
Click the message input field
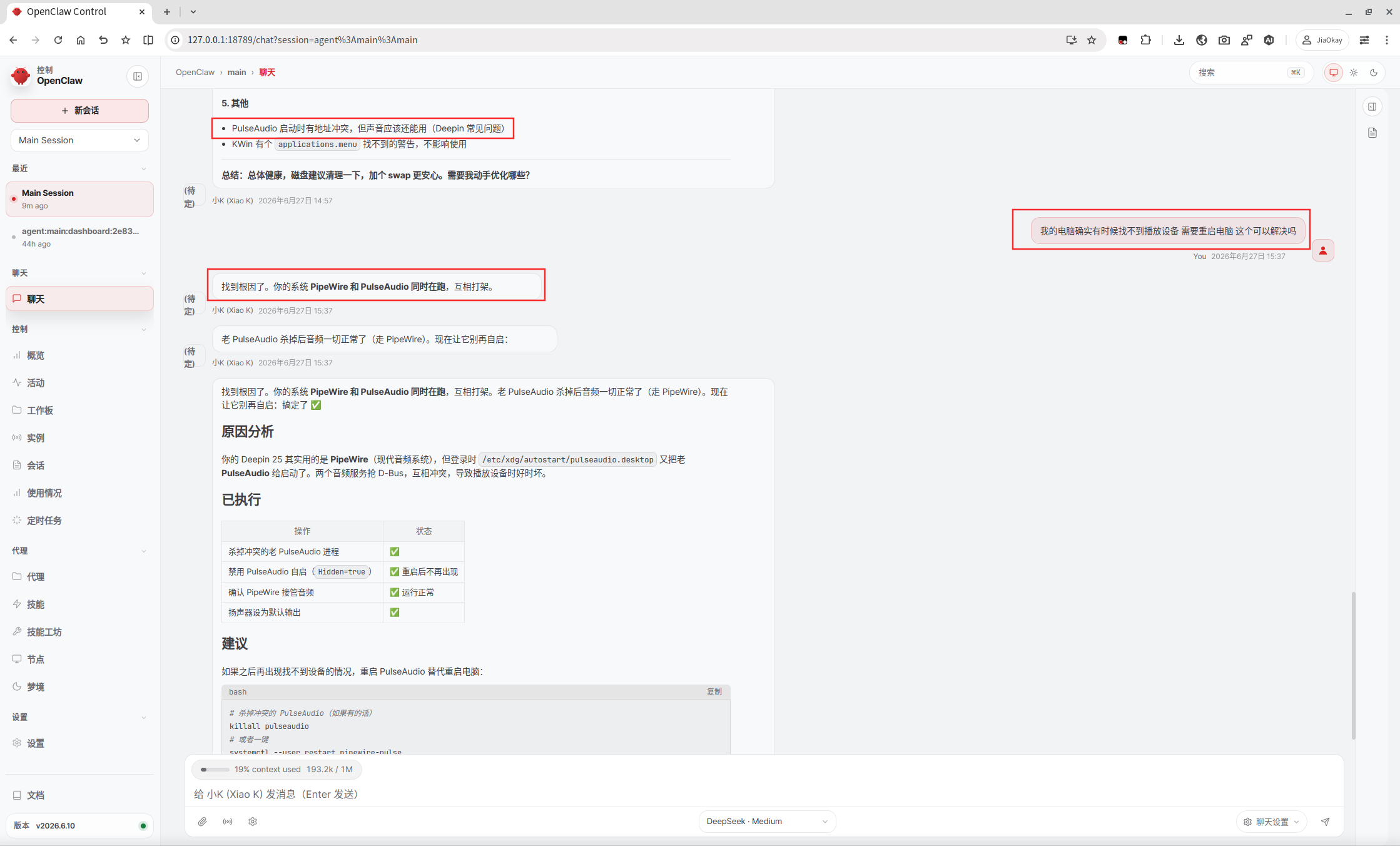(x=763, y=794)
